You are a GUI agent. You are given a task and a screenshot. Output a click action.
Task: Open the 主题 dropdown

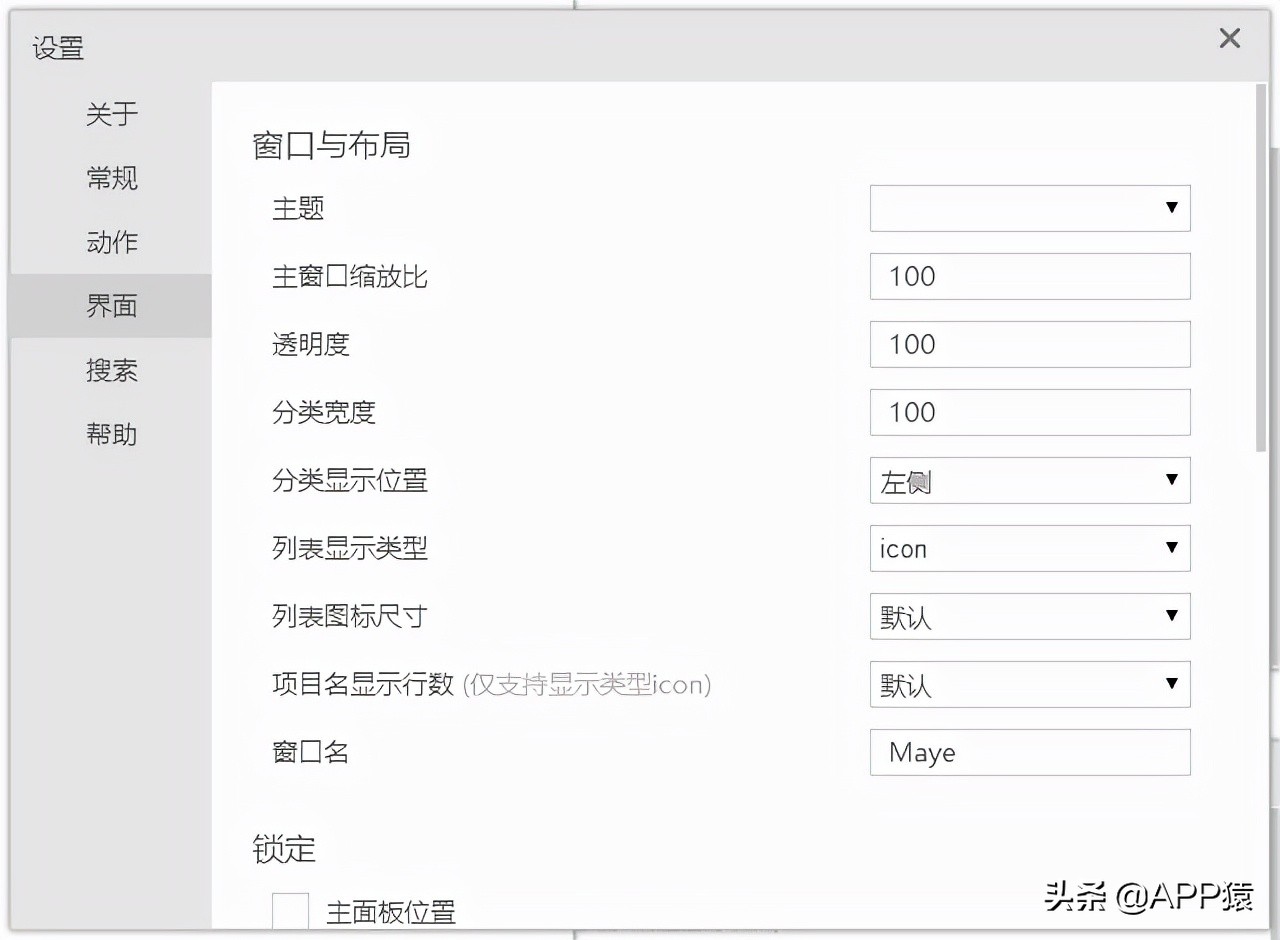click(x=1030, y=208)
